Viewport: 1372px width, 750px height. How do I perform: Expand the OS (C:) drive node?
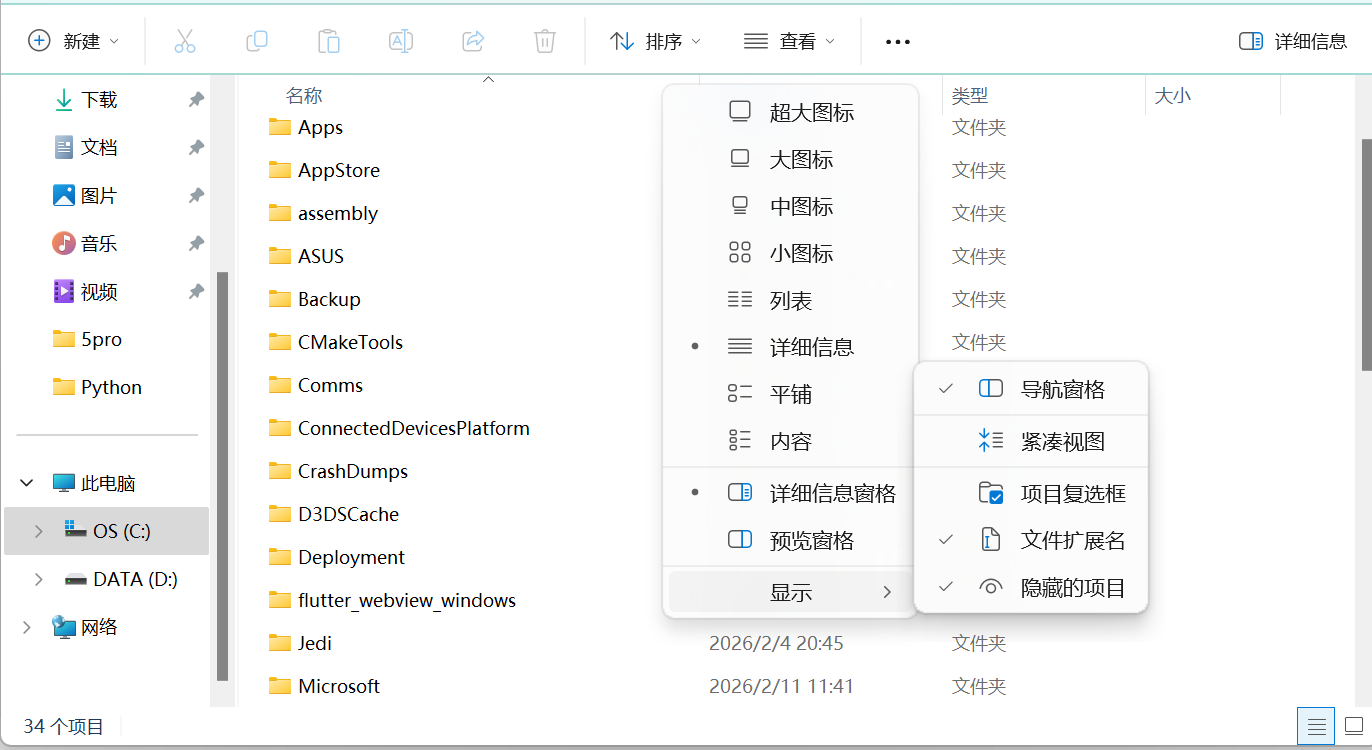(38, 531)
